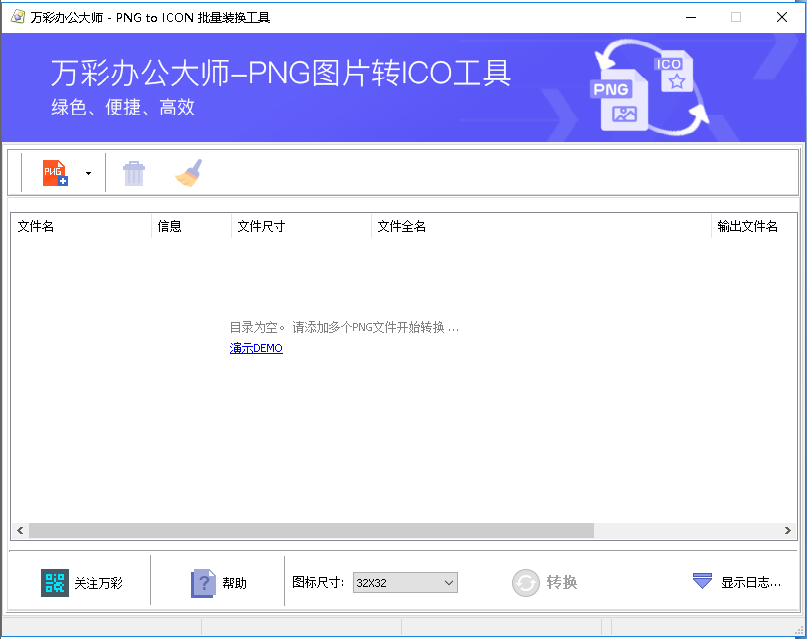Viewport: 807px width, 639px height.
Task: Open 帮助 with the question mark icon
Action: [203, 583]
